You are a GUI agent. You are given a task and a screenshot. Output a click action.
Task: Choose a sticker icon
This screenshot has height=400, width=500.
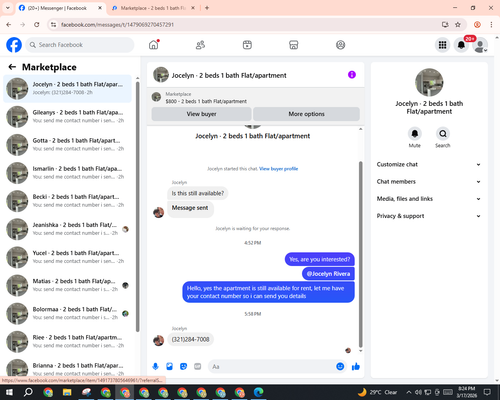pyautogui.click(x=183, y=367)
